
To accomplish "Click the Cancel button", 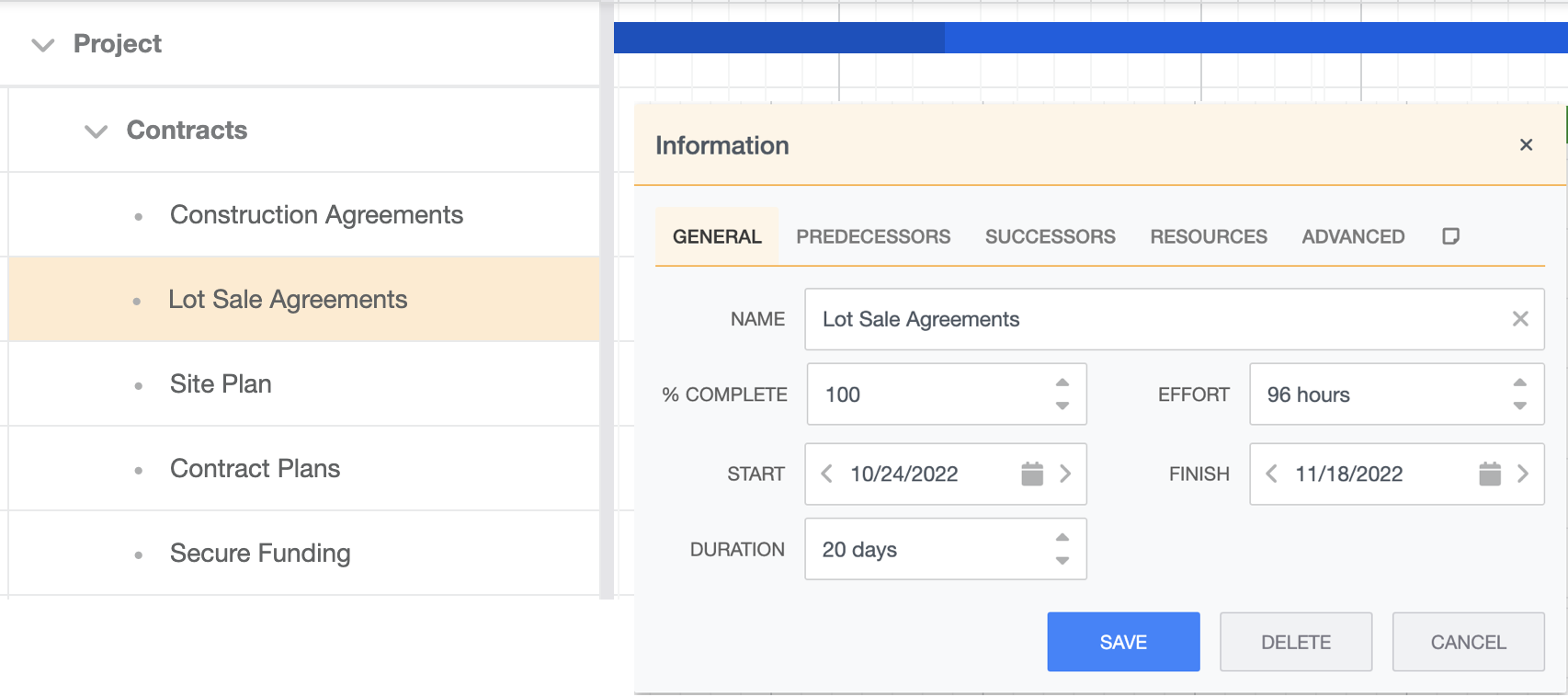I will (1468, 642).
